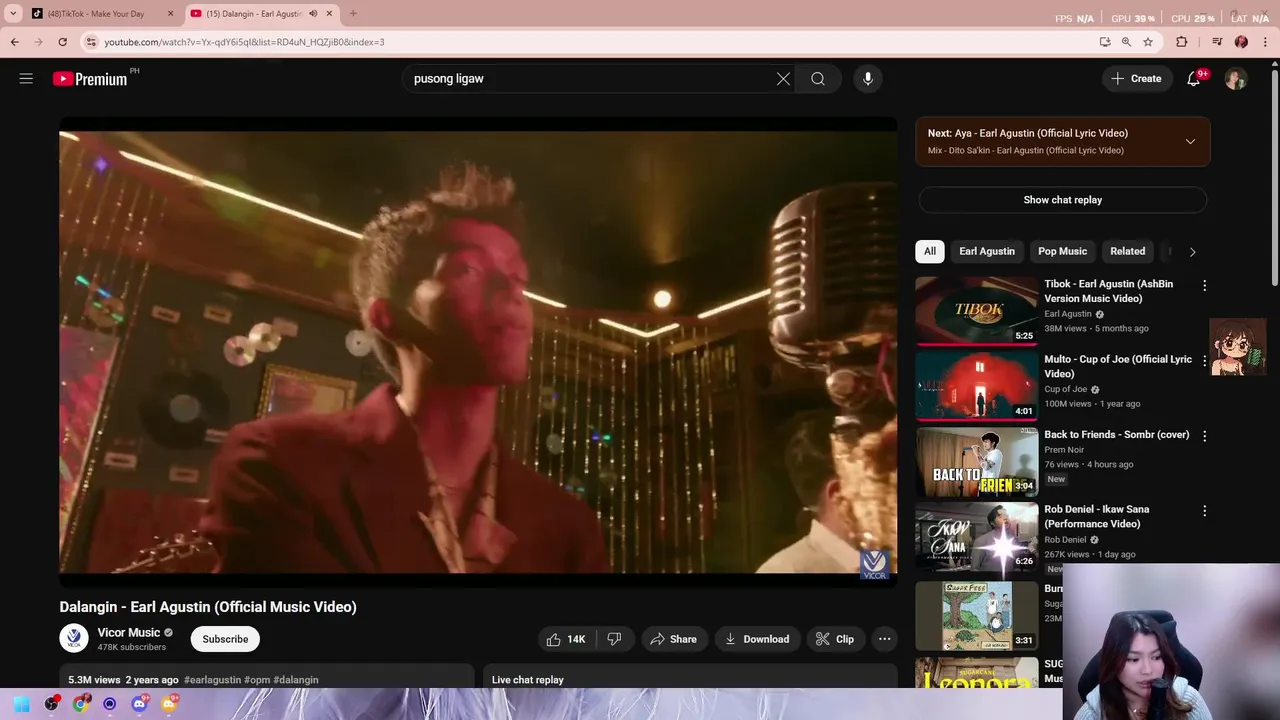
Task: Click the Create button in header
Action: coord(1136,79)
